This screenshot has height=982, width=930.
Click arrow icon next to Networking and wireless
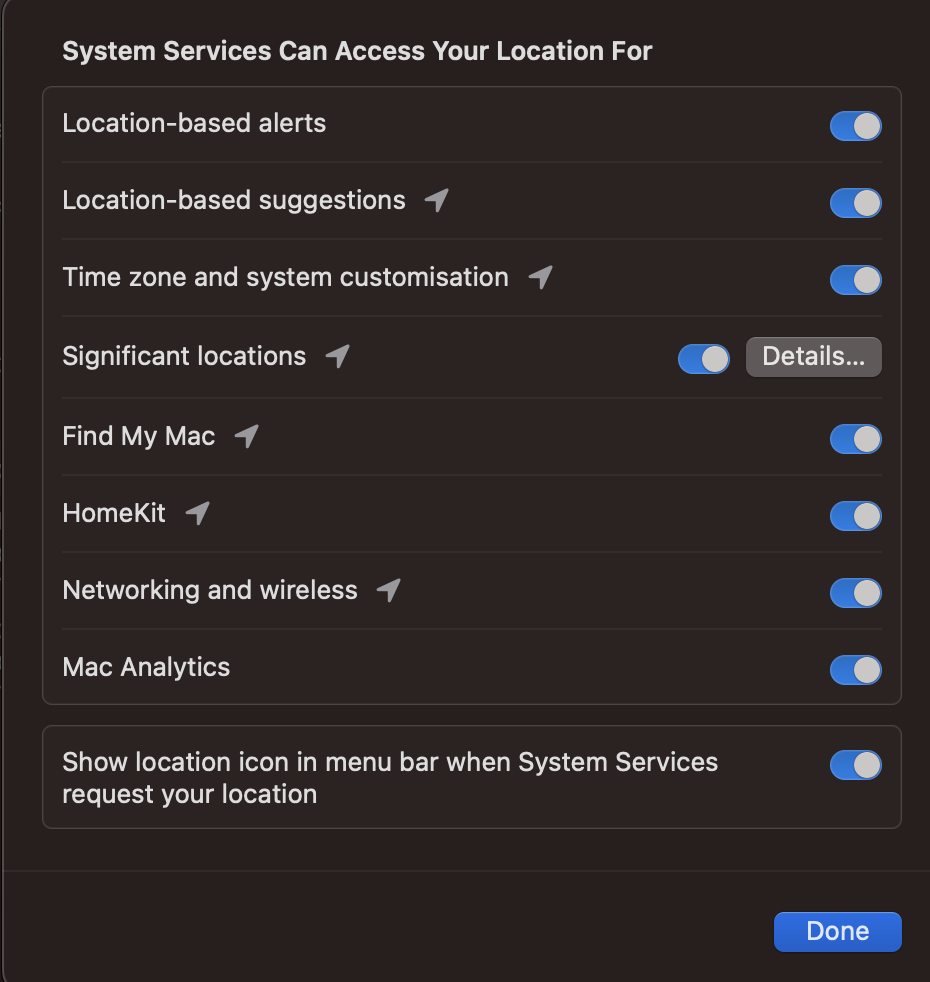tap(389, 591)
